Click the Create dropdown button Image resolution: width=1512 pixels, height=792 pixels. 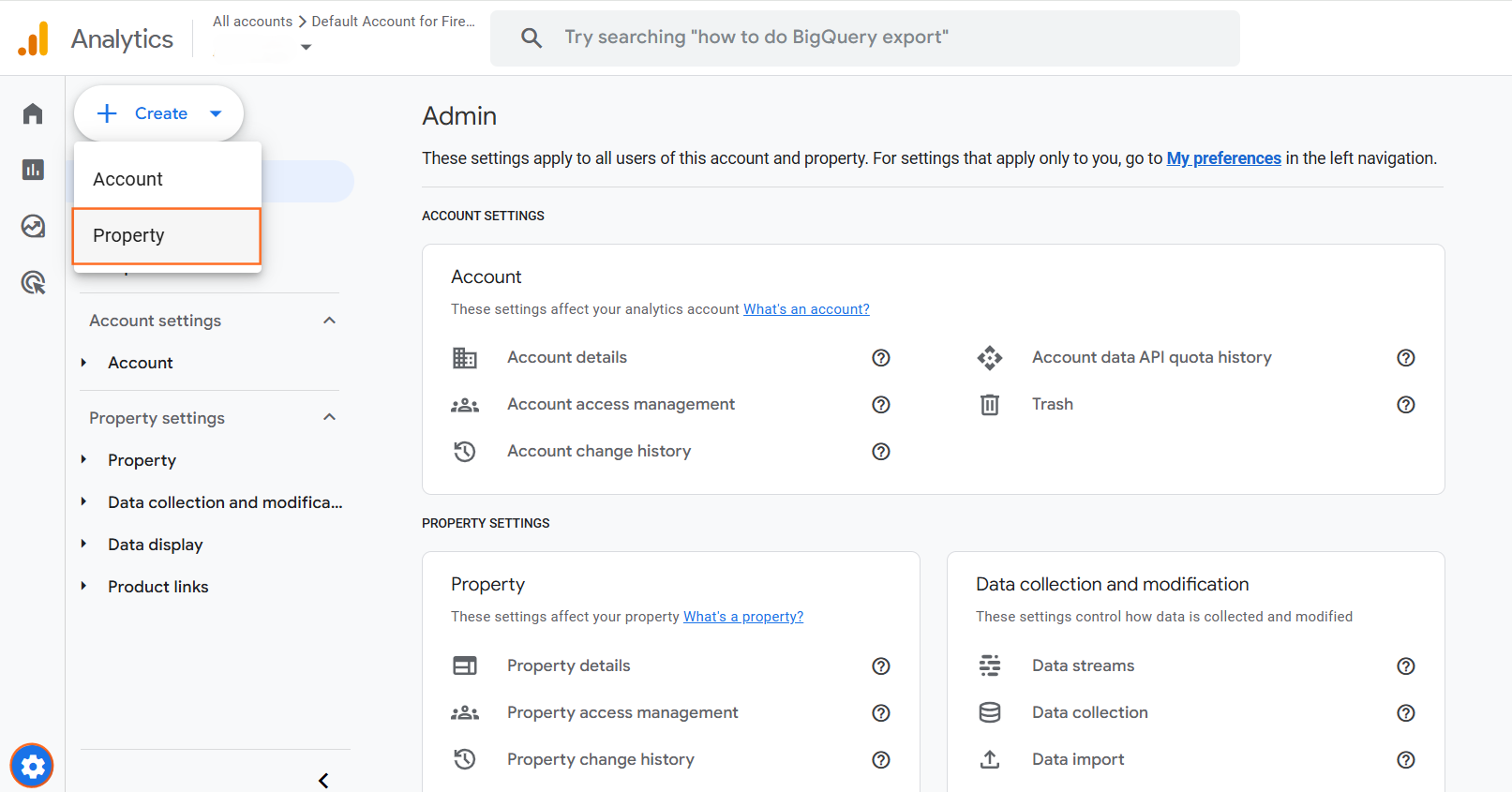point(158,113)
